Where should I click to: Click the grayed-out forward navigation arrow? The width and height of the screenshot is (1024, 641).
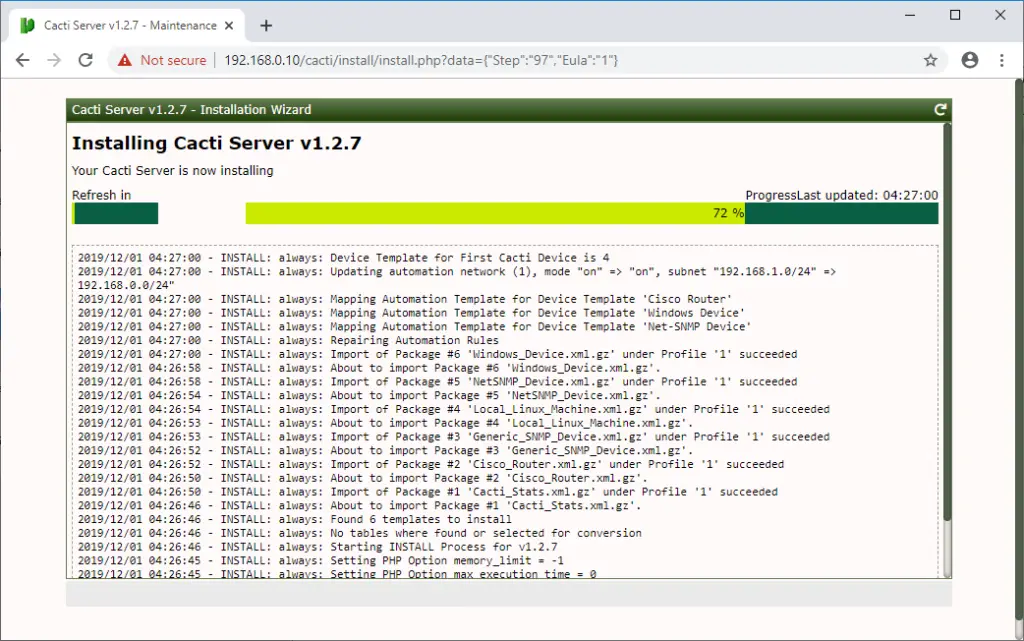(x=54, y=60)
